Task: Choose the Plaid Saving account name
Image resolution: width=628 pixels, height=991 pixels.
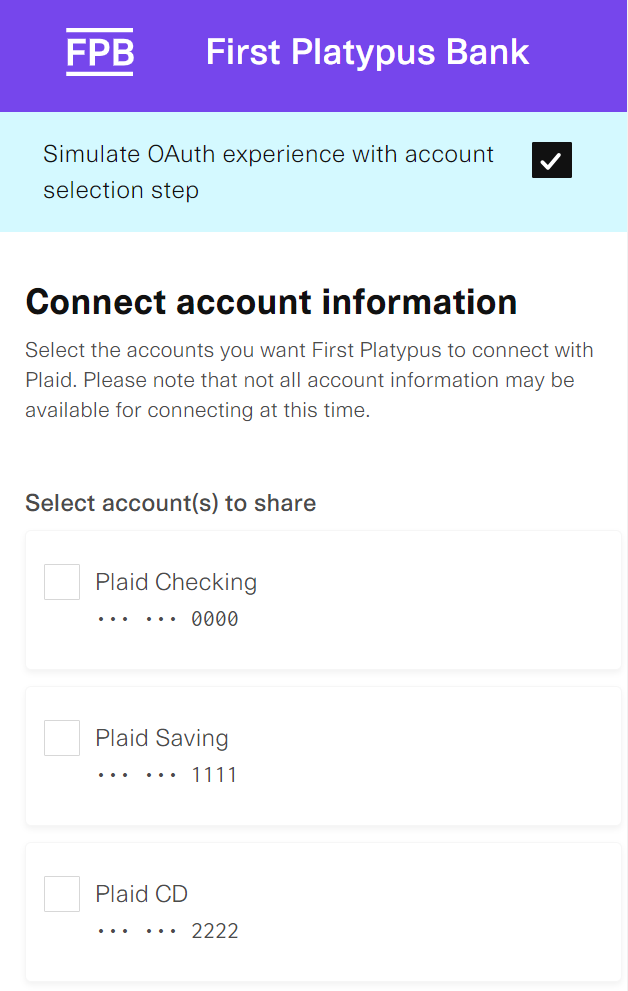Action: click(162, 738)
